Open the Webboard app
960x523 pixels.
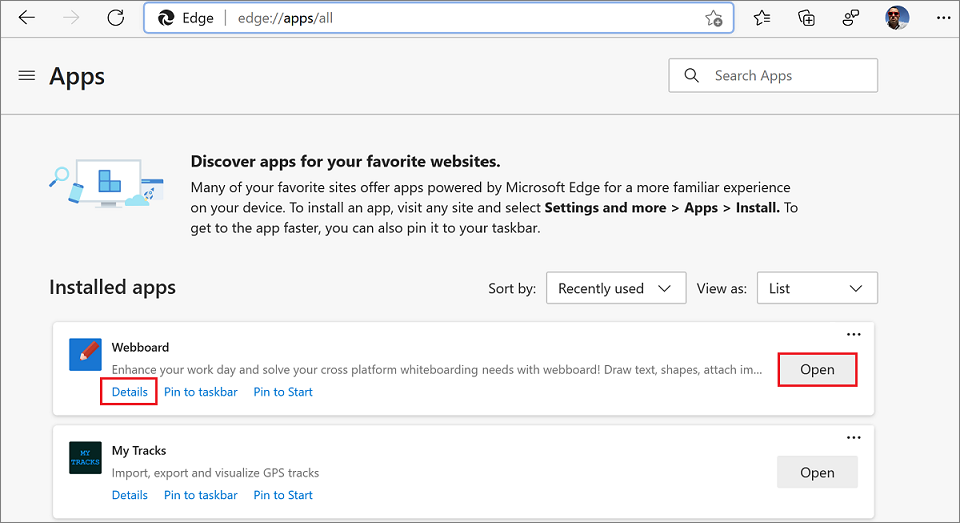pos(817,369)
